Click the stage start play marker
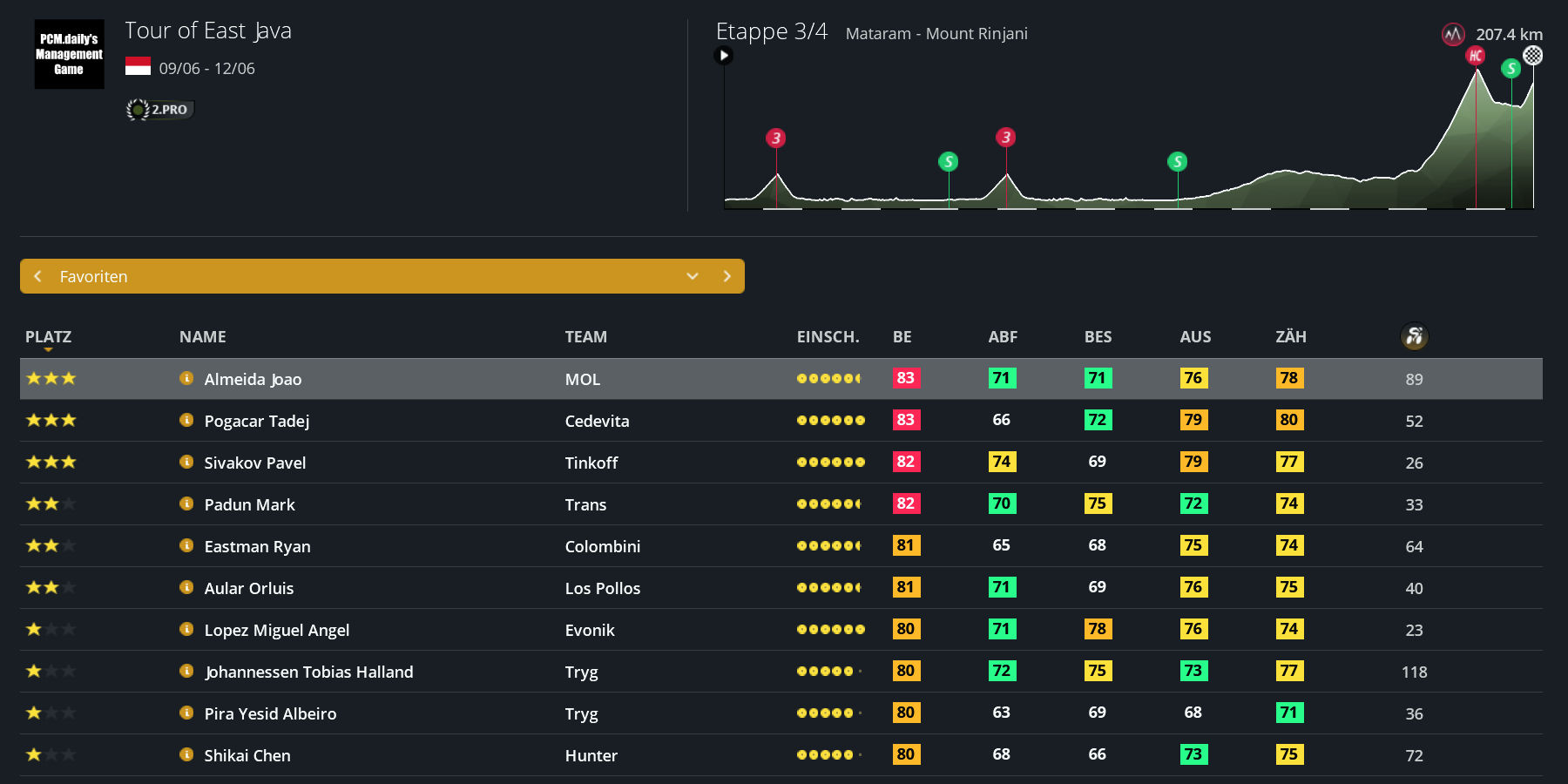 (x=723, y=56)
